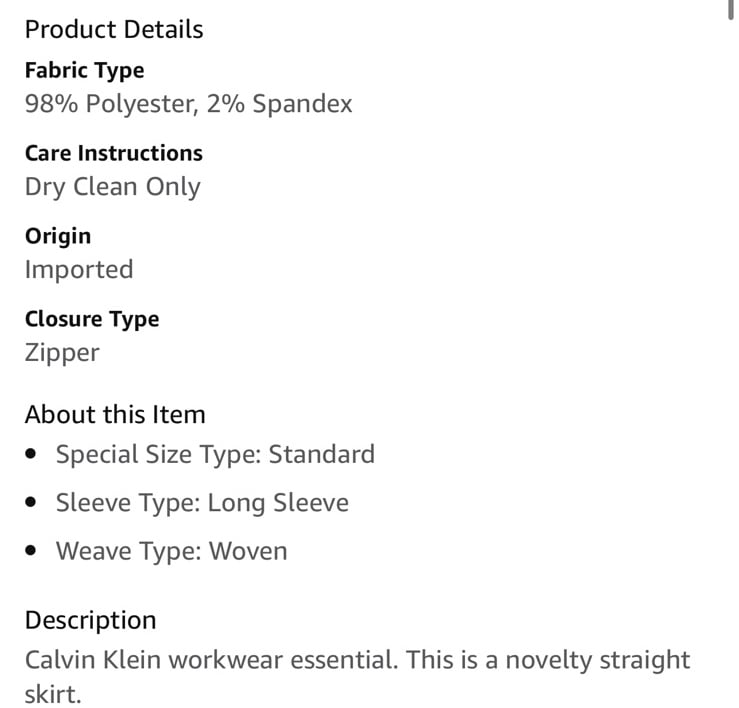Click the bullet dot before Weave Type

(31, 550)
